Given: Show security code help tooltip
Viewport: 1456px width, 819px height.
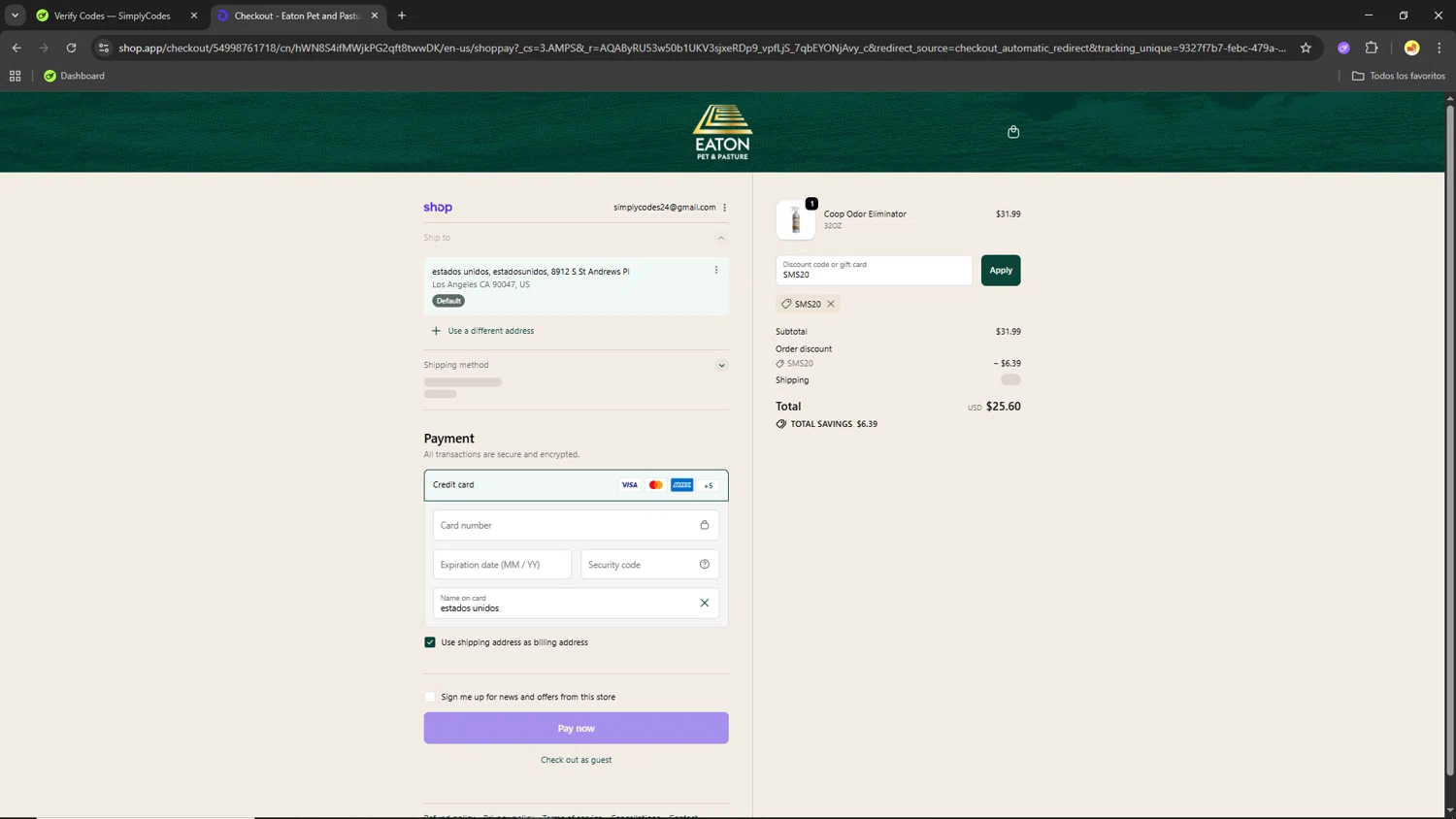Looking at the screenshot, I should [x=705, y=564].
